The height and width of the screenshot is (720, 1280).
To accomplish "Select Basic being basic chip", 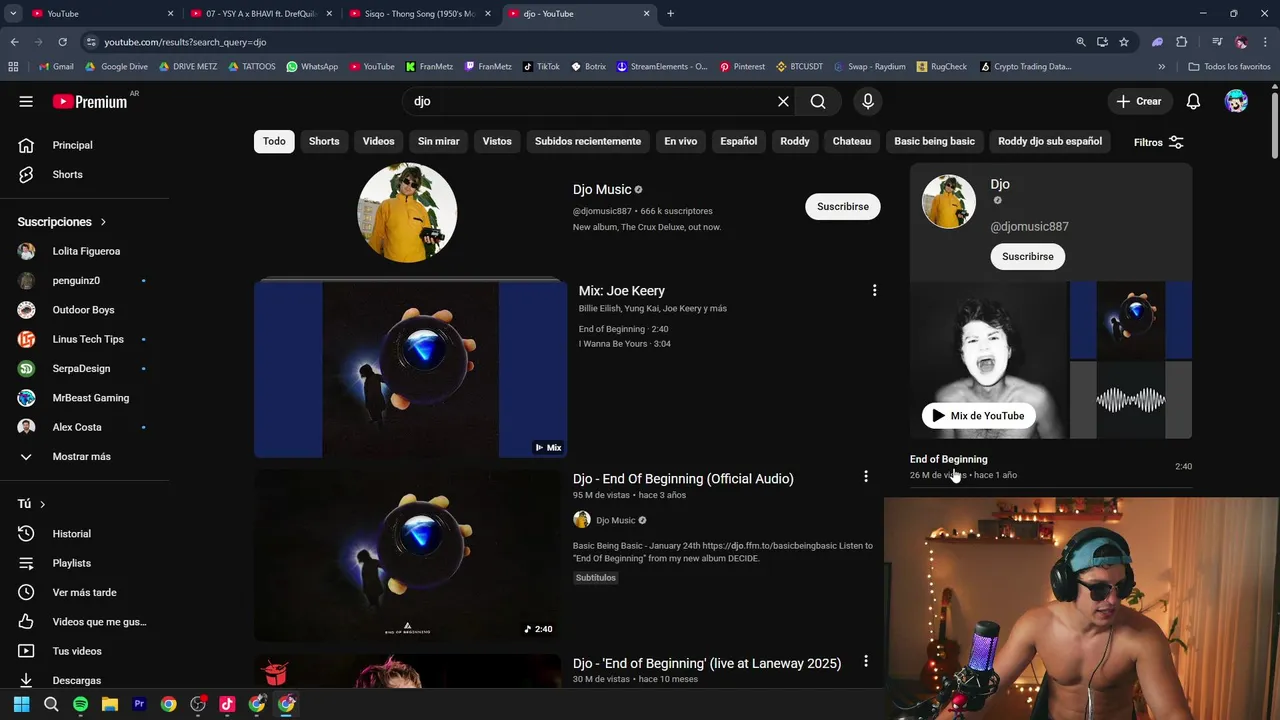I will point(934,141).
